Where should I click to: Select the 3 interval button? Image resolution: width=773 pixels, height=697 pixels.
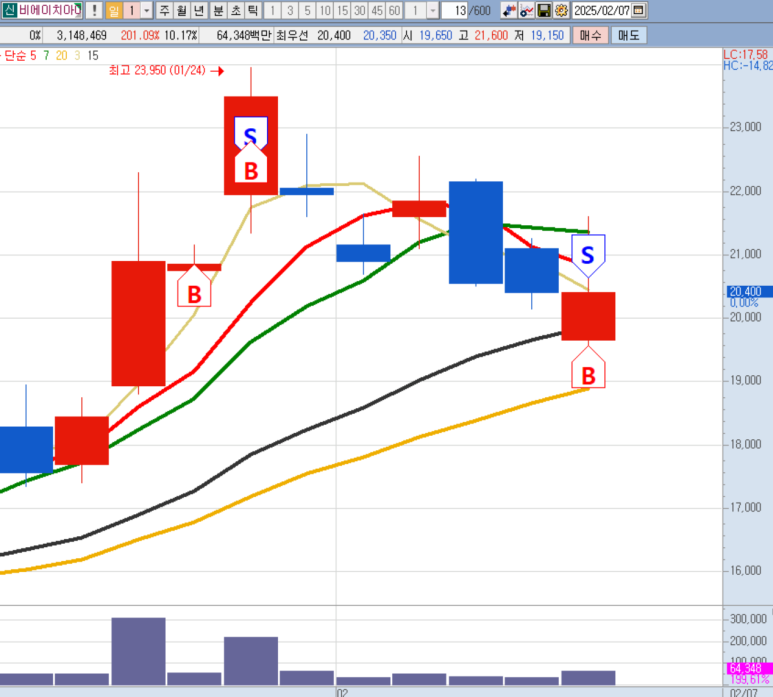point(290,10)
